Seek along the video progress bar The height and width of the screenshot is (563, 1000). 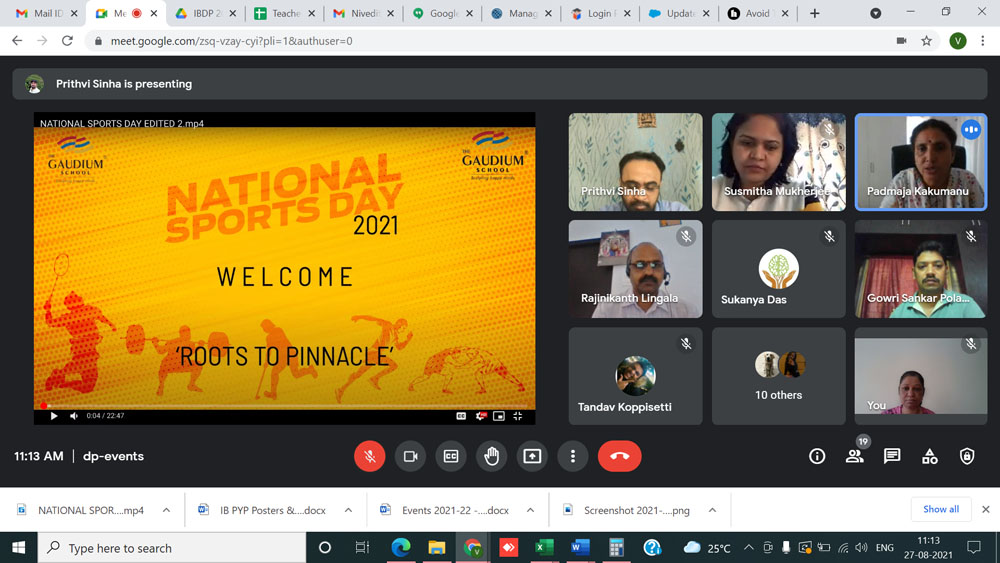pos(284,406)
